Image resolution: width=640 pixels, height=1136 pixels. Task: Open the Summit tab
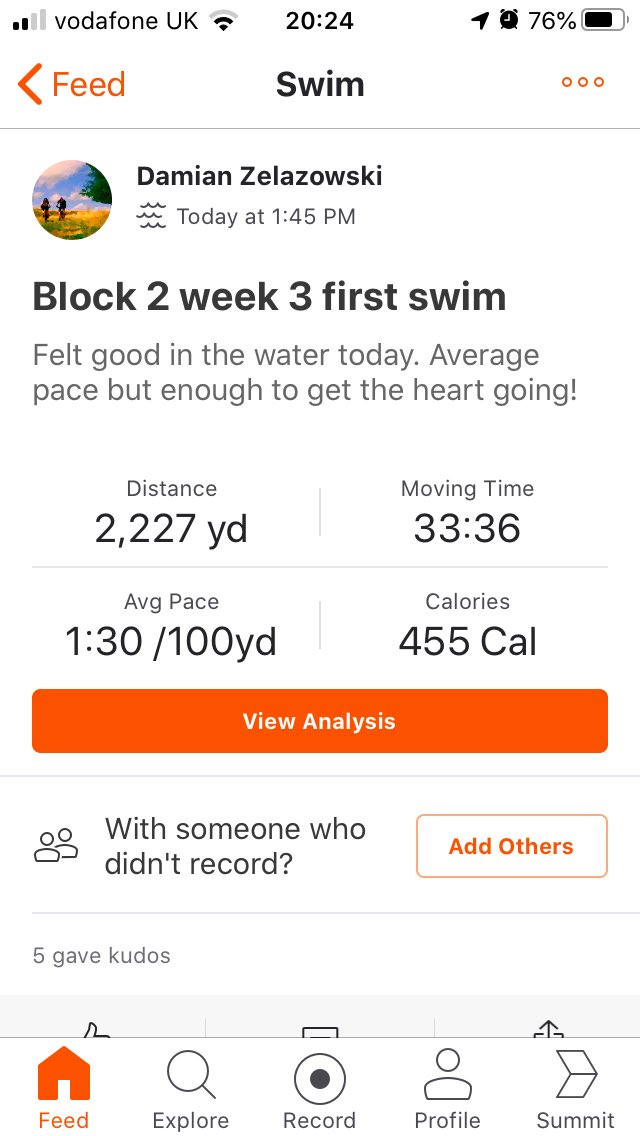575,1088
